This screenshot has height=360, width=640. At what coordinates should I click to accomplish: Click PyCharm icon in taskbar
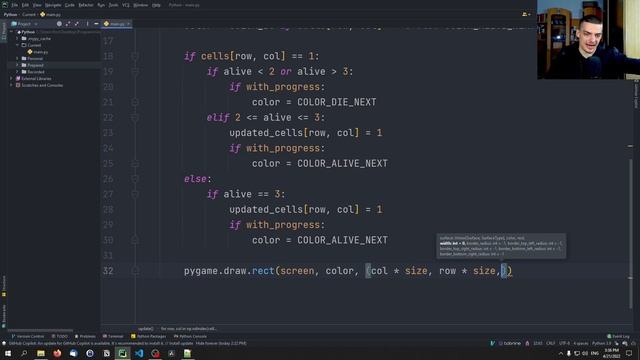point(122,353)
